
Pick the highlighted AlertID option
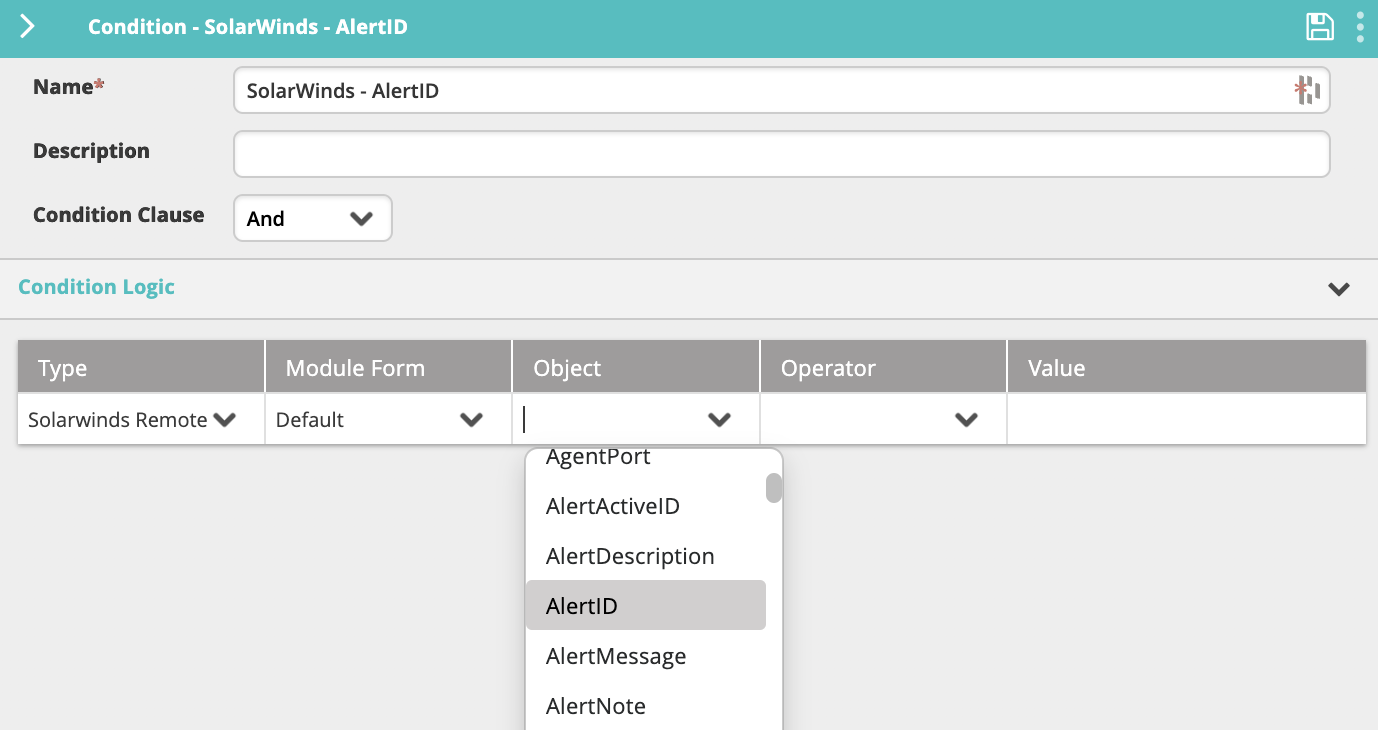582,606
